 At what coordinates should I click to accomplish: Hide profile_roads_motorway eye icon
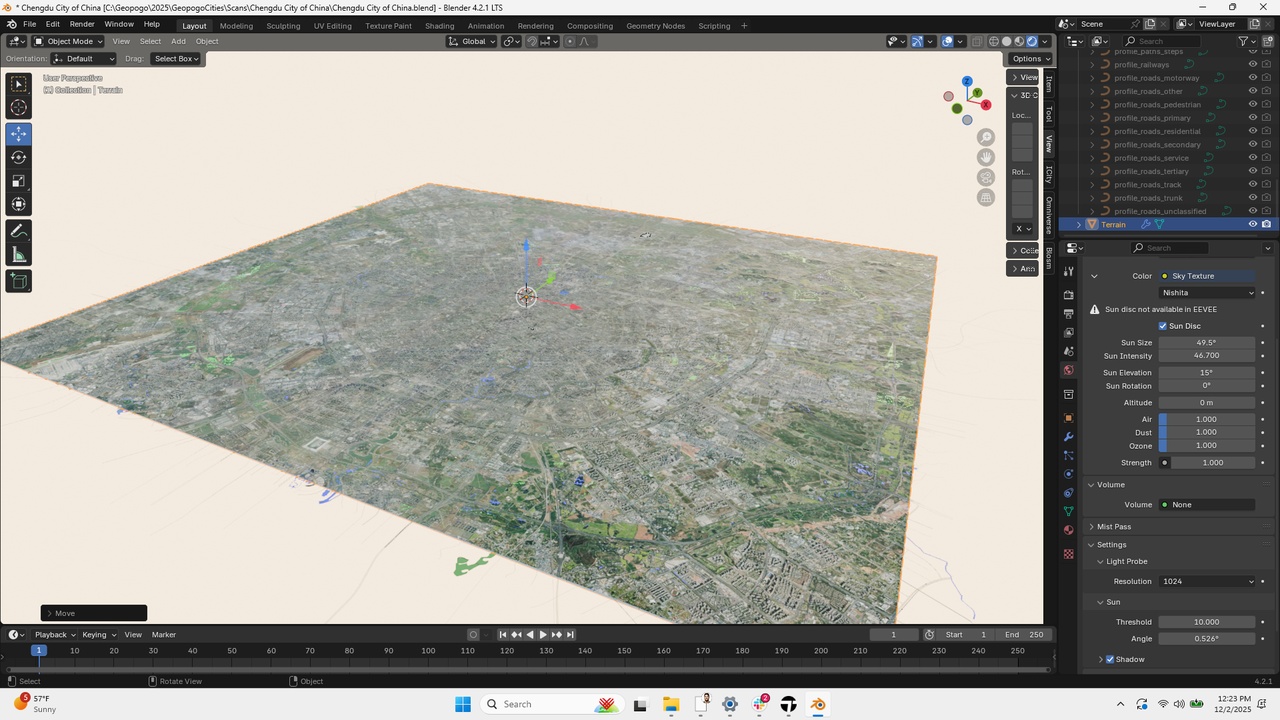1252,78
